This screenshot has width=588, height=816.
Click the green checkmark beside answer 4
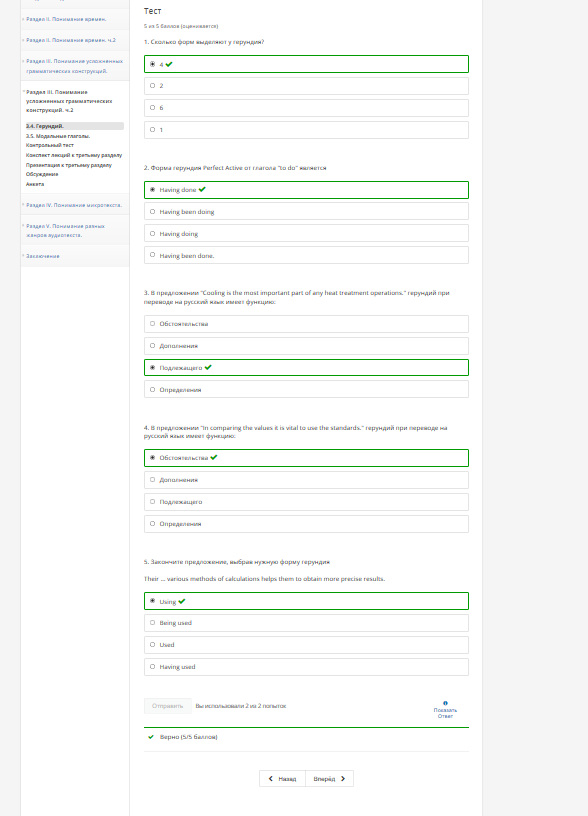[x=169, y=64]
